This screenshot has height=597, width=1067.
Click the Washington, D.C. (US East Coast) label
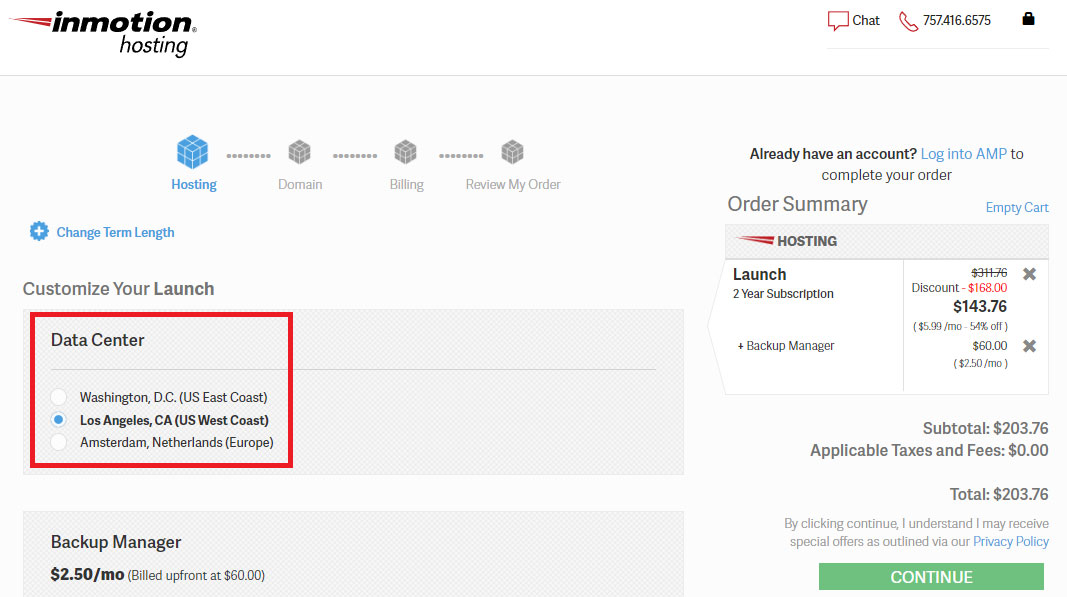coord(174,397)
